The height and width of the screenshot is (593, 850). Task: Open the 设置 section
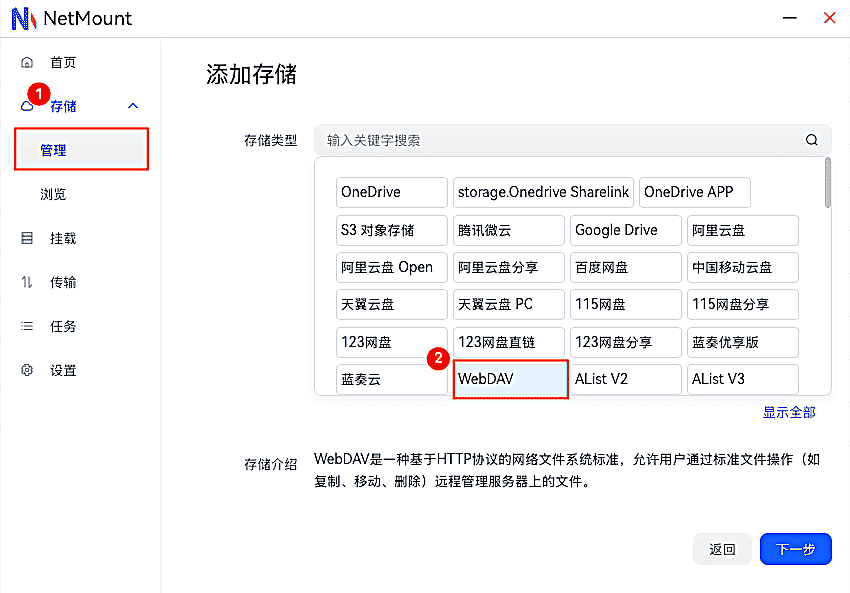pyautogui.click(x=63, y=370)
